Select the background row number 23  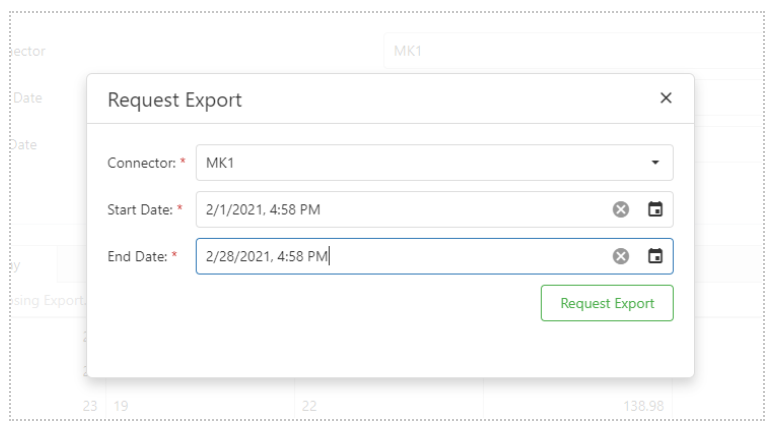tap(90, 406)
